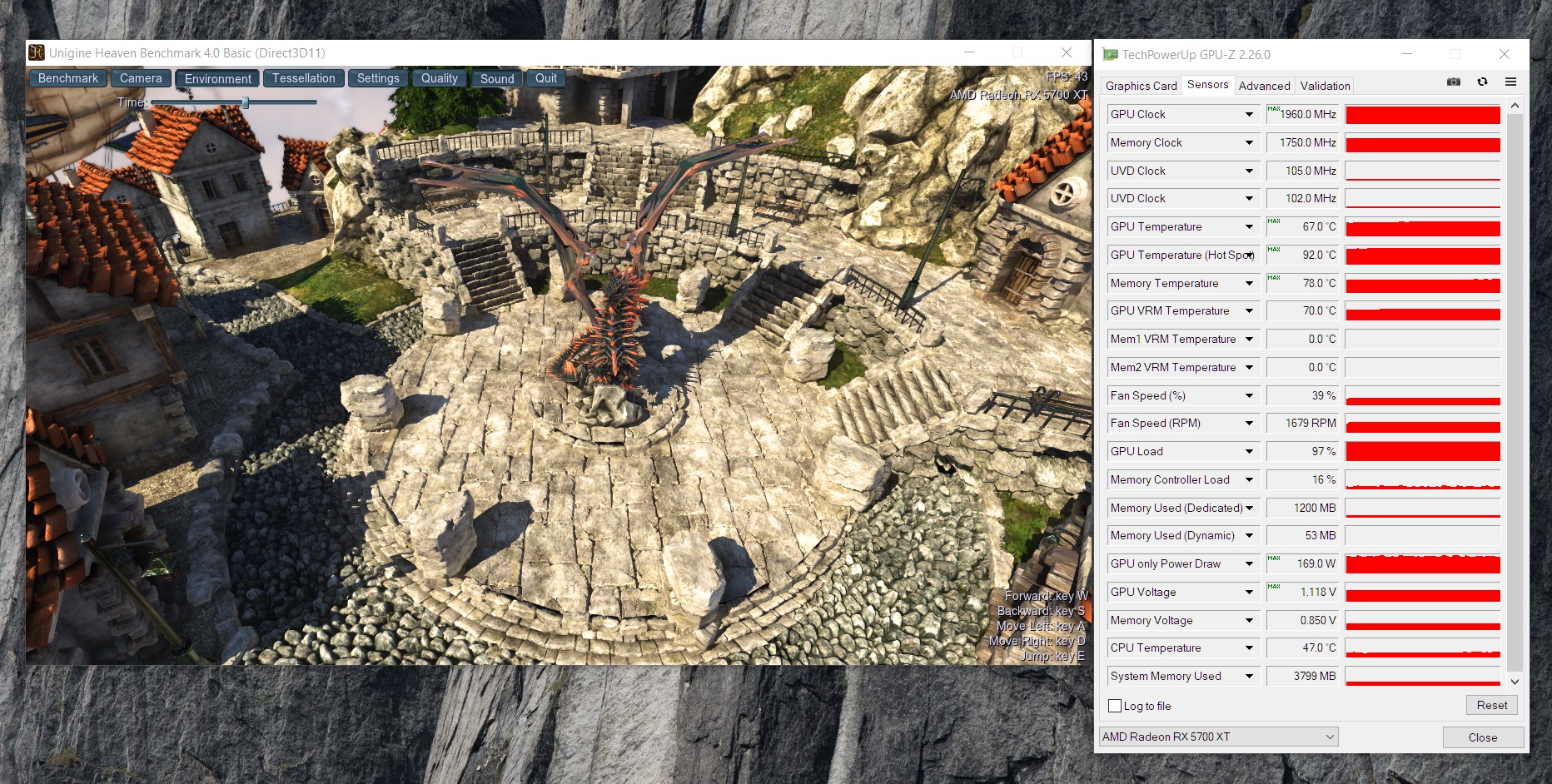Viewport: 1552px width, 784px height.
Task: Close GPU-Z with the title bar X
Action: tap(1504, 54)
